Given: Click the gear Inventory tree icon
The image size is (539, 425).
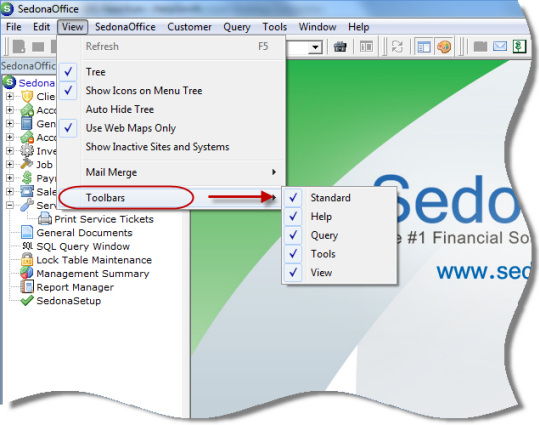Looking at the screenshot, I should point(27,151).
